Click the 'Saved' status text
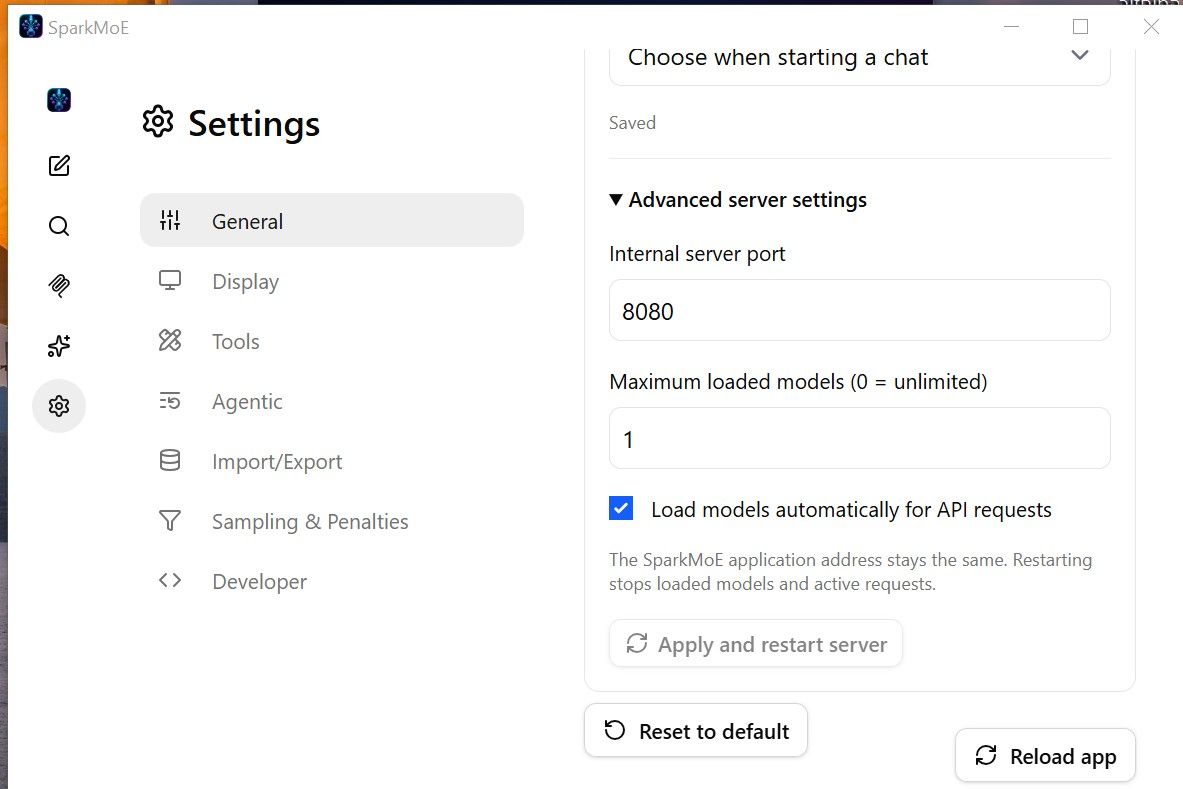The image size is (1183, 789). point(632,122)
